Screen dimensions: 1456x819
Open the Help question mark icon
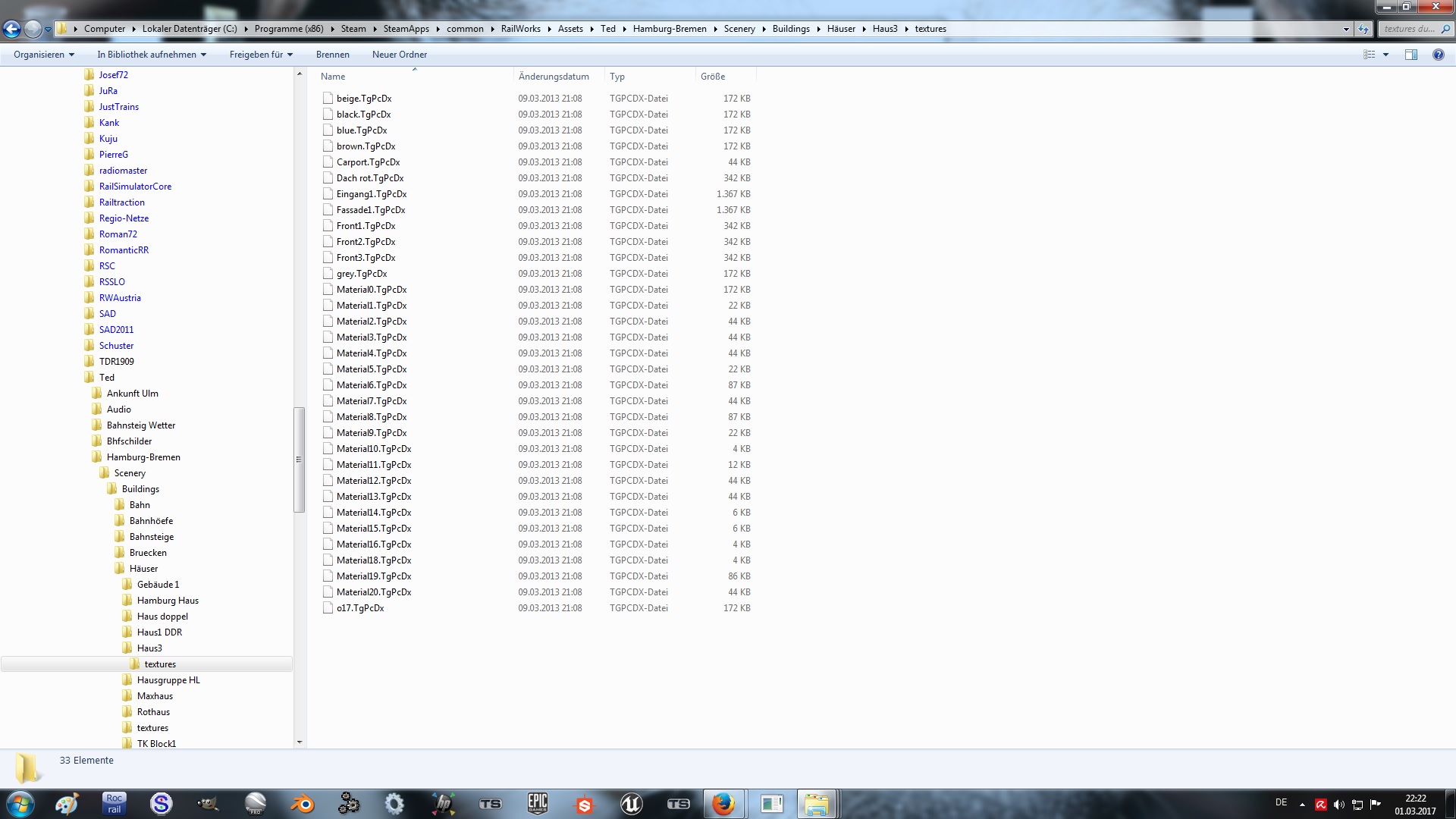(1438, 55)
